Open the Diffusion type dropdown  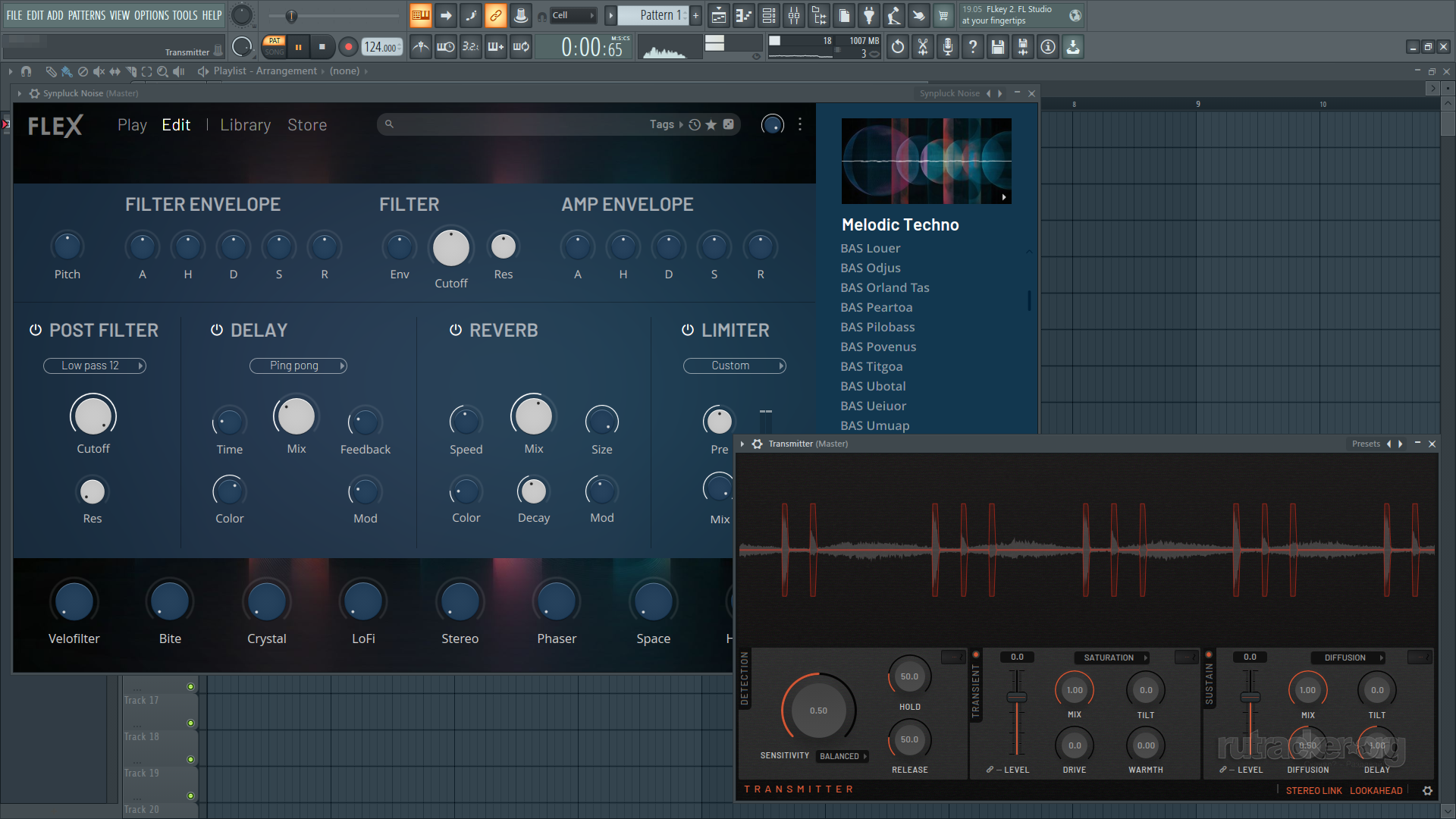(1349, 657)
